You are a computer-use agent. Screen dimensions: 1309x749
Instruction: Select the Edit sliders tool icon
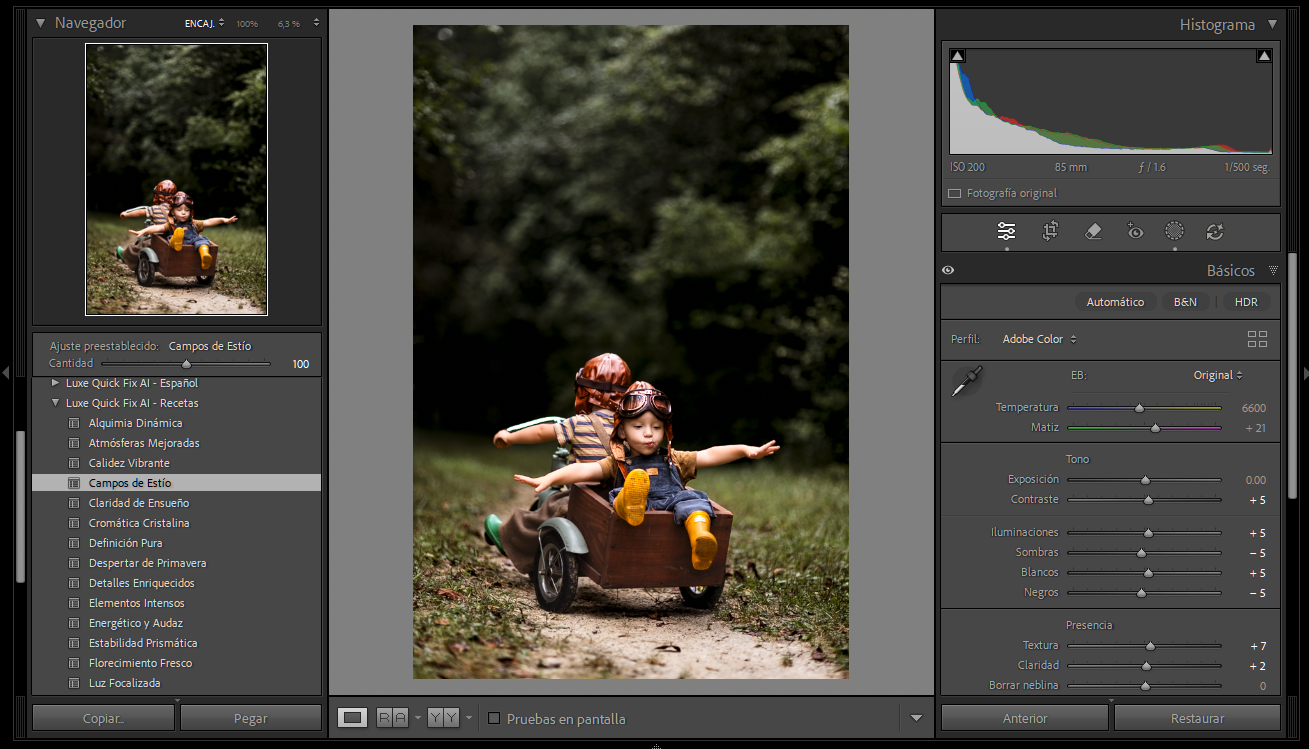coord(1006,232)
